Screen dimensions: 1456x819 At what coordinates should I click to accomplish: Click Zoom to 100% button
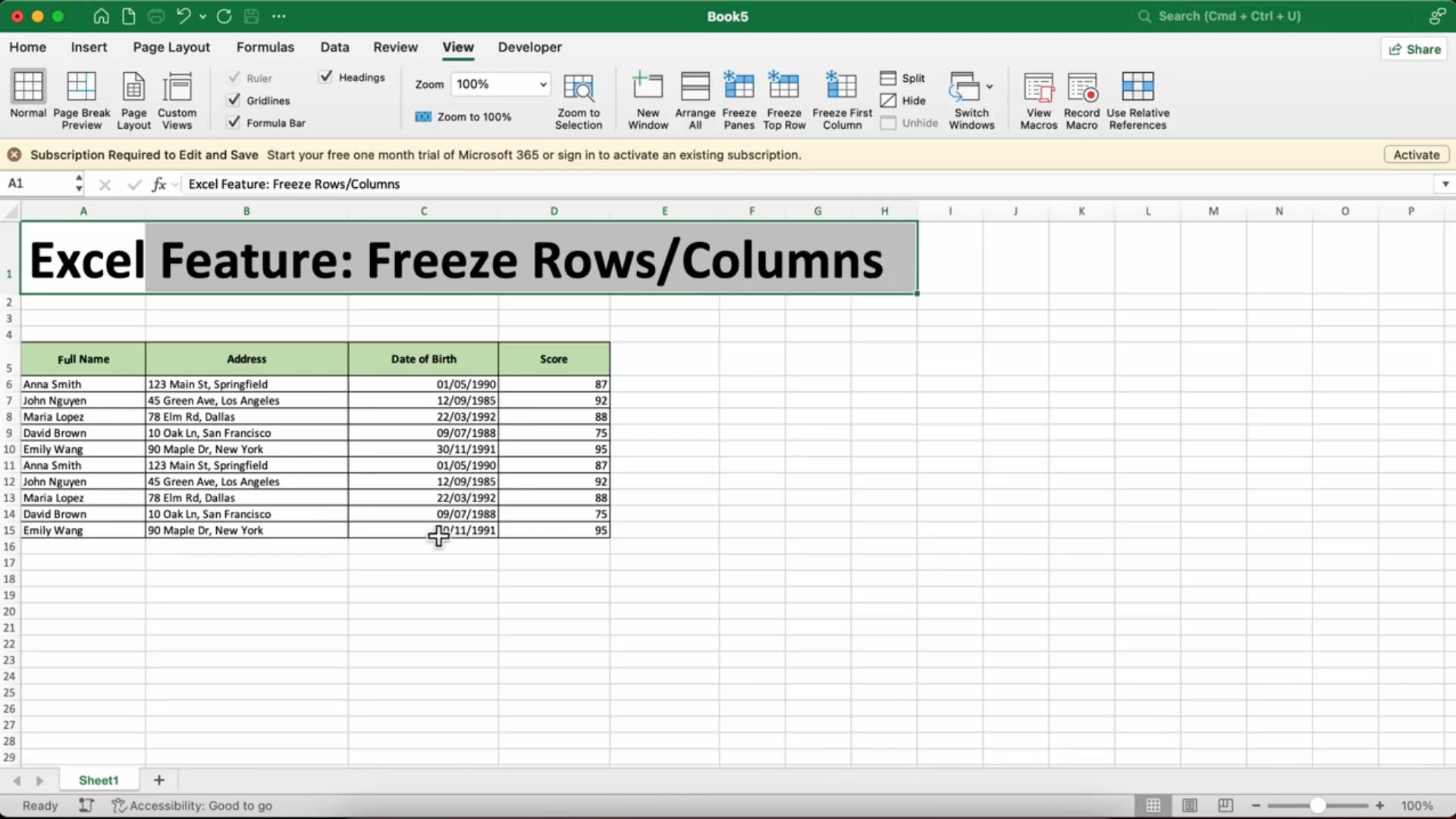point(463,117)
